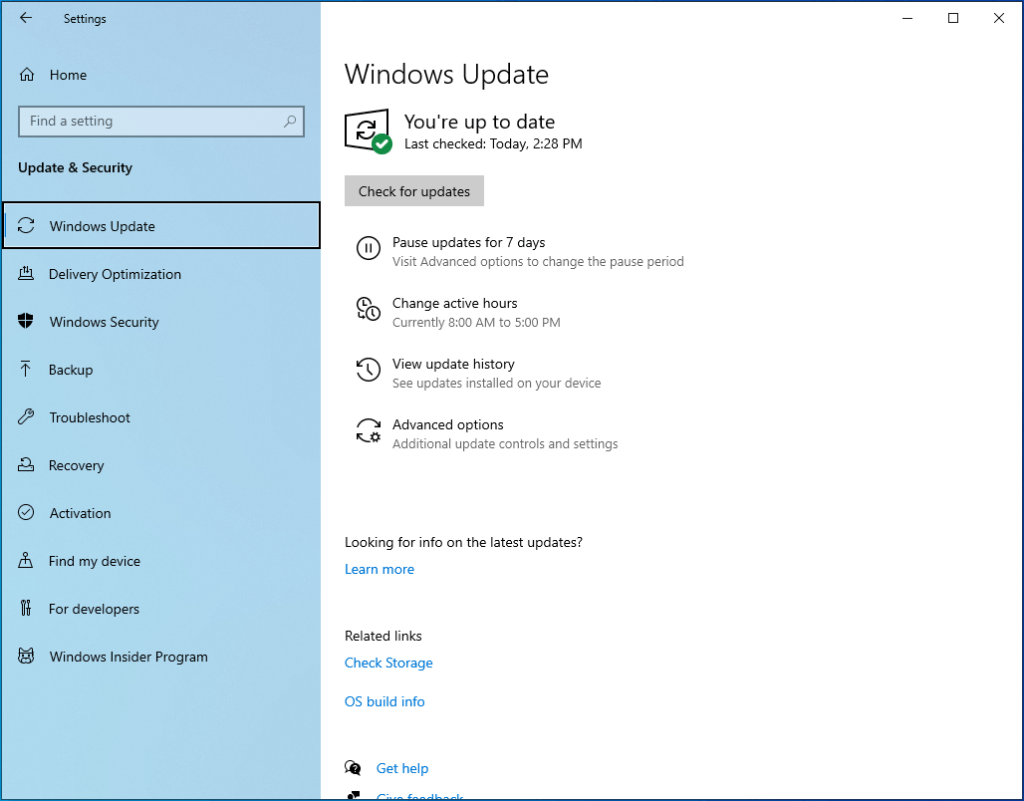Click the Check Storage link
The height and width of the screenshot is (801, 1024).
[x=388, y=662]
